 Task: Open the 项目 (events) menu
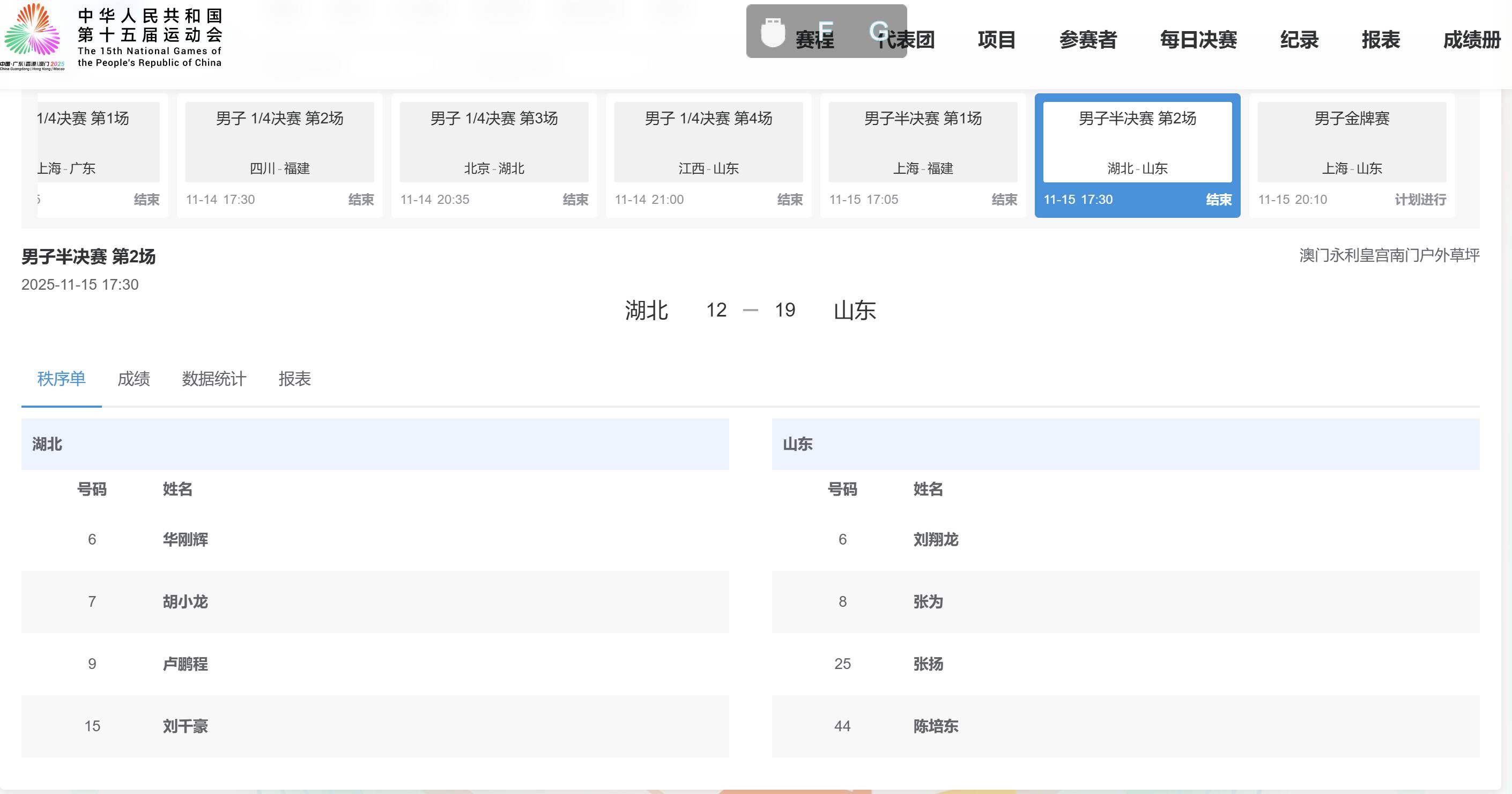[997, 40]
